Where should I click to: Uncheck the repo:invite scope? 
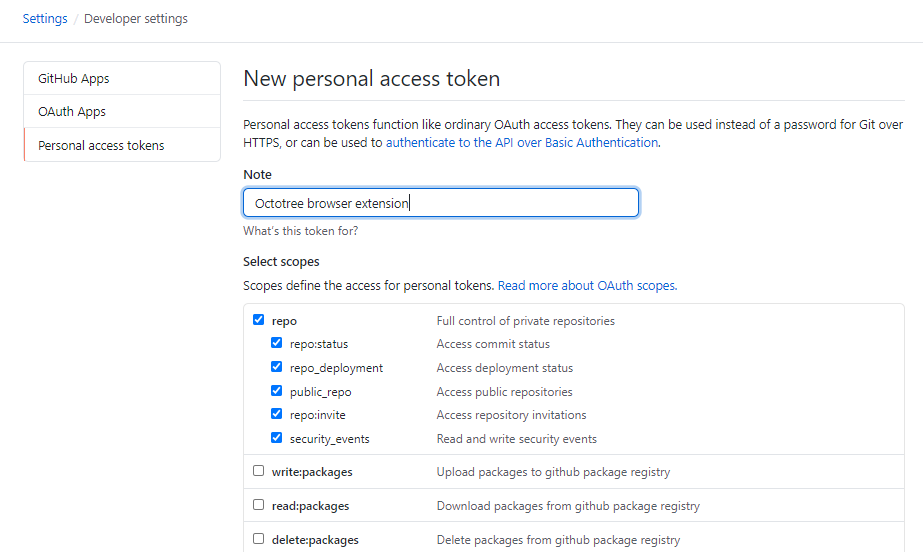pos(276,414)
